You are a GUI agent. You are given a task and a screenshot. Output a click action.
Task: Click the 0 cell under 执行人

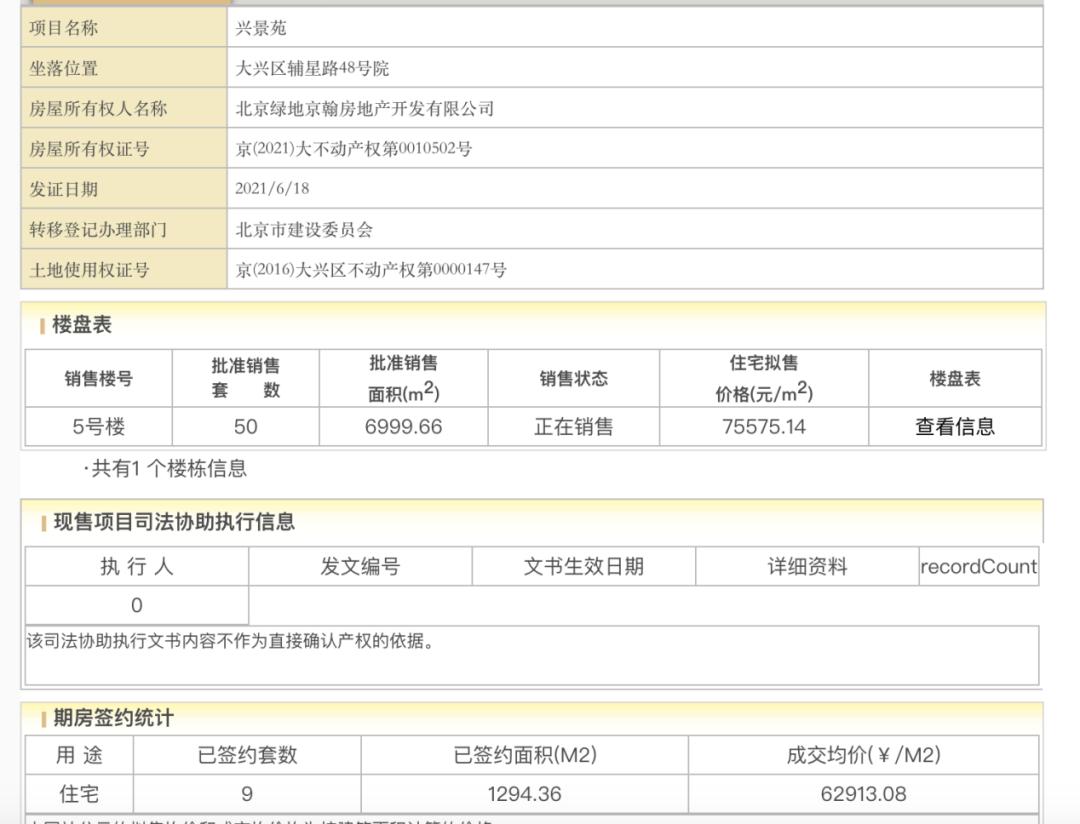click(136, 606)
